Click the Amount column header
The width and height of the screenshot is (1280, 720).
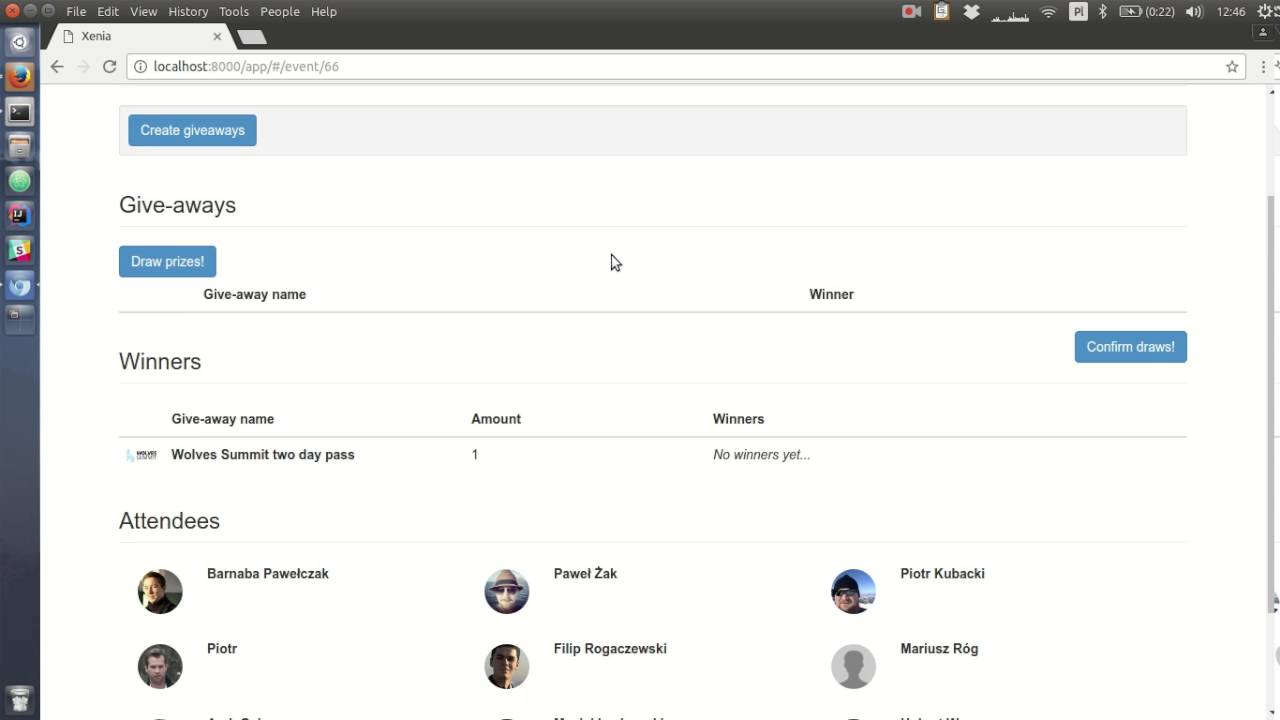496,419
